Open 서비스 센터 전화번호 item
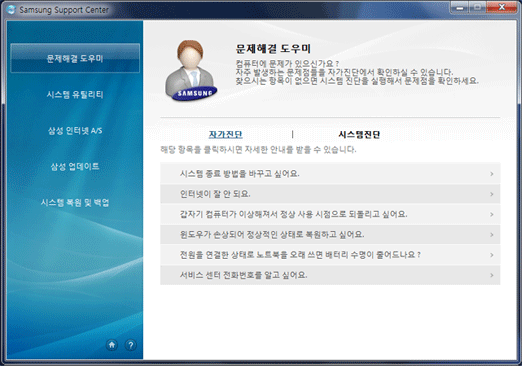This screenshot has height=366, width=522. [330, 275]
